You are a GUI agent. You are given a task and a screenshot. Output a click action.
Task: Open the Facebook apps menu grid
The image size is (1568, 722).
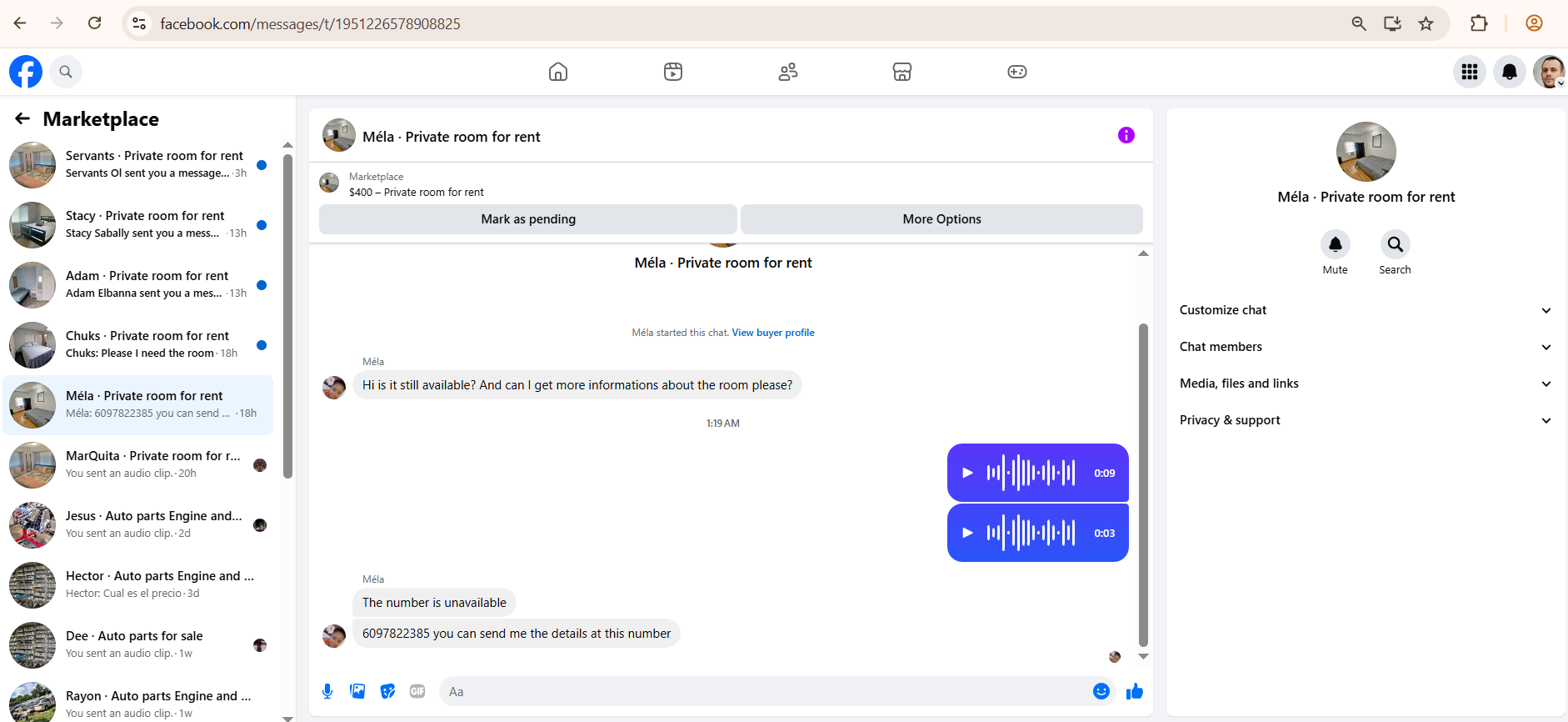click(1470, 72)
